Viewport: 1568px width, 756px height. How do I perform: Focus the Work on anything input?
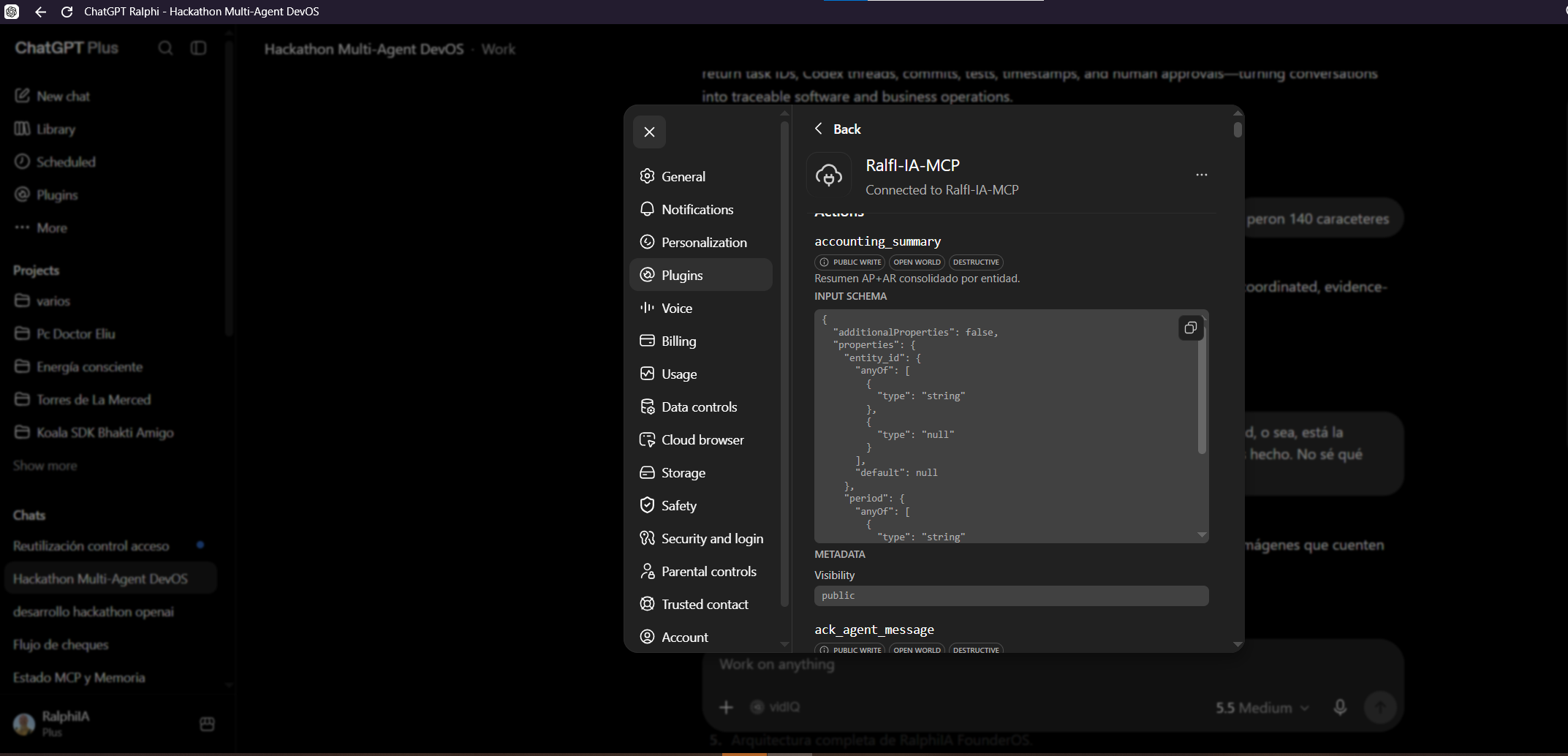point(1053,665)
